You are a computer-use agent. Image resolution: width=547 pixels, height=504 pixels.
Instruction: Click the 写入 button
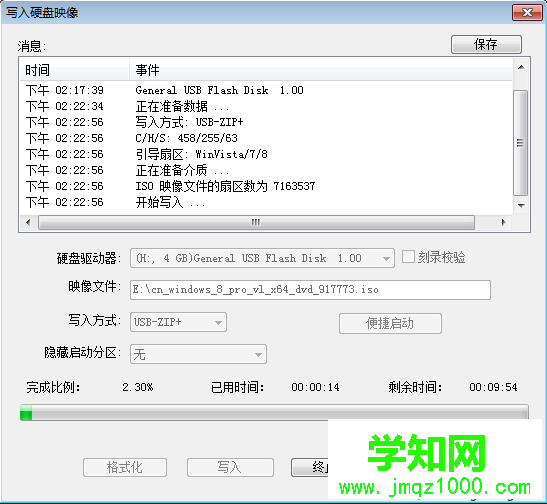pyautogui.click(x=230, y=467)
